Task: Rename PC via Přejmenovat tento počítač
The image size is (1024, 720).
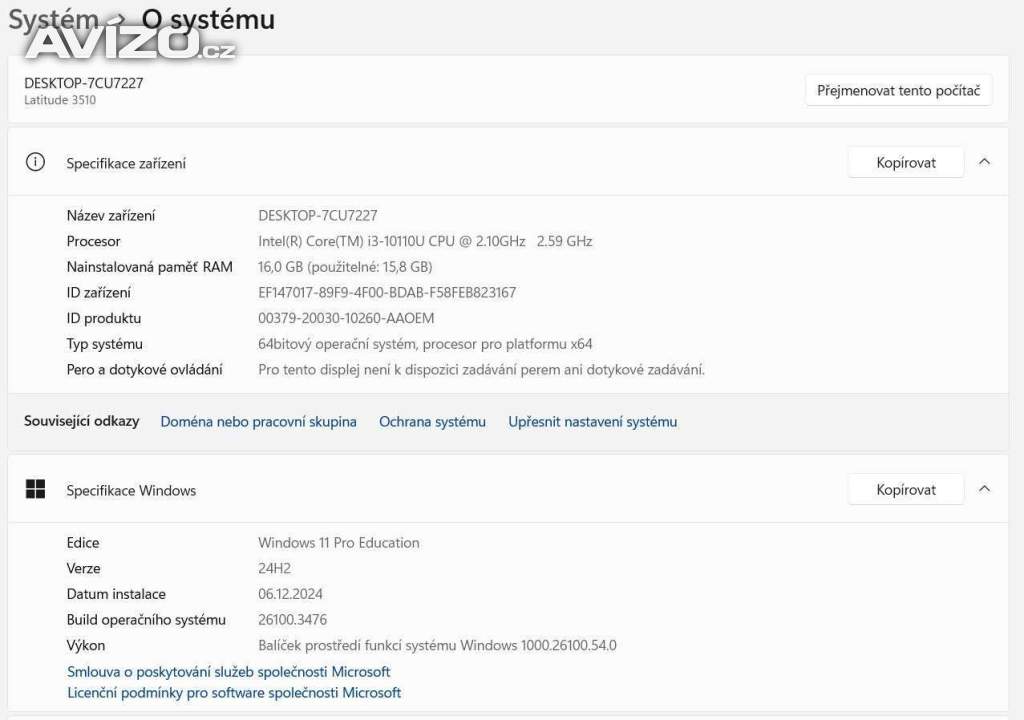Action: pos(899,90)
